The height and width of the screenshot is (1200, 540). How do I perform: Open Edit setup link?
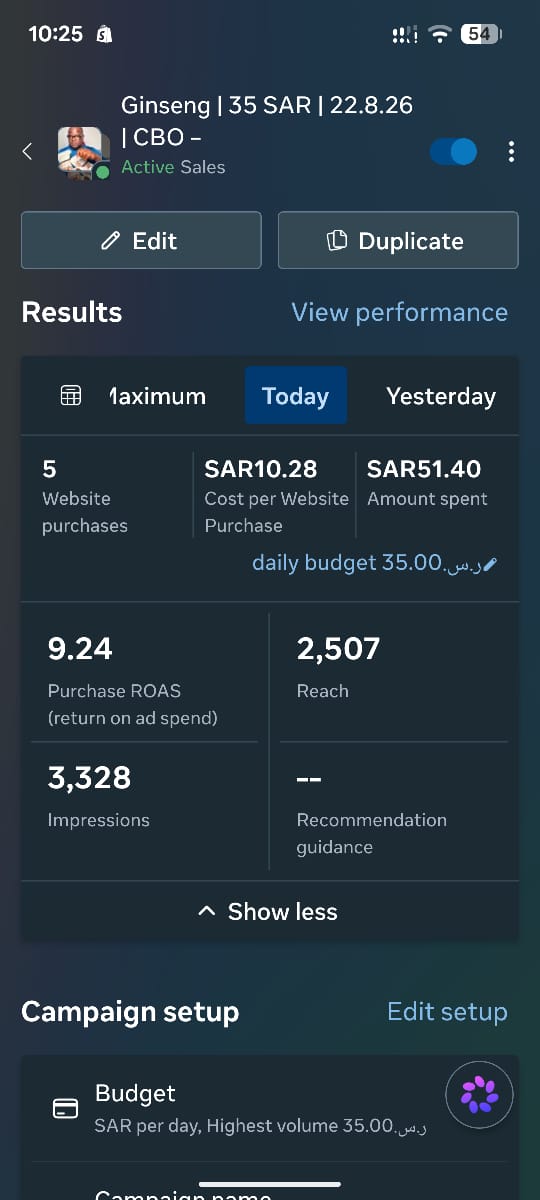coord(447,1011)
